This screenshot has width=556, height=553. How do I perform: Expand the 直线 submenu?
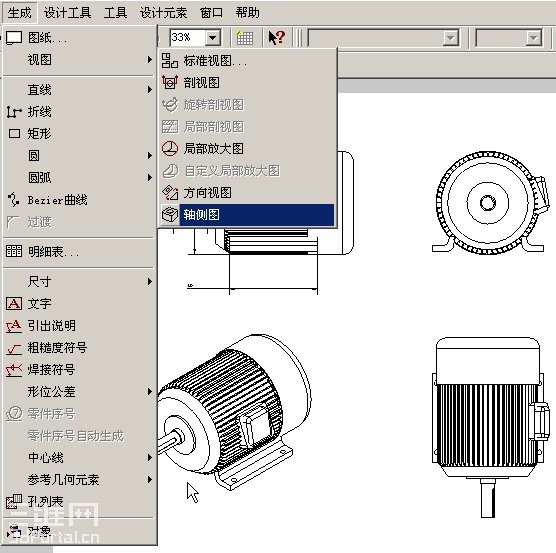point(150,90)
